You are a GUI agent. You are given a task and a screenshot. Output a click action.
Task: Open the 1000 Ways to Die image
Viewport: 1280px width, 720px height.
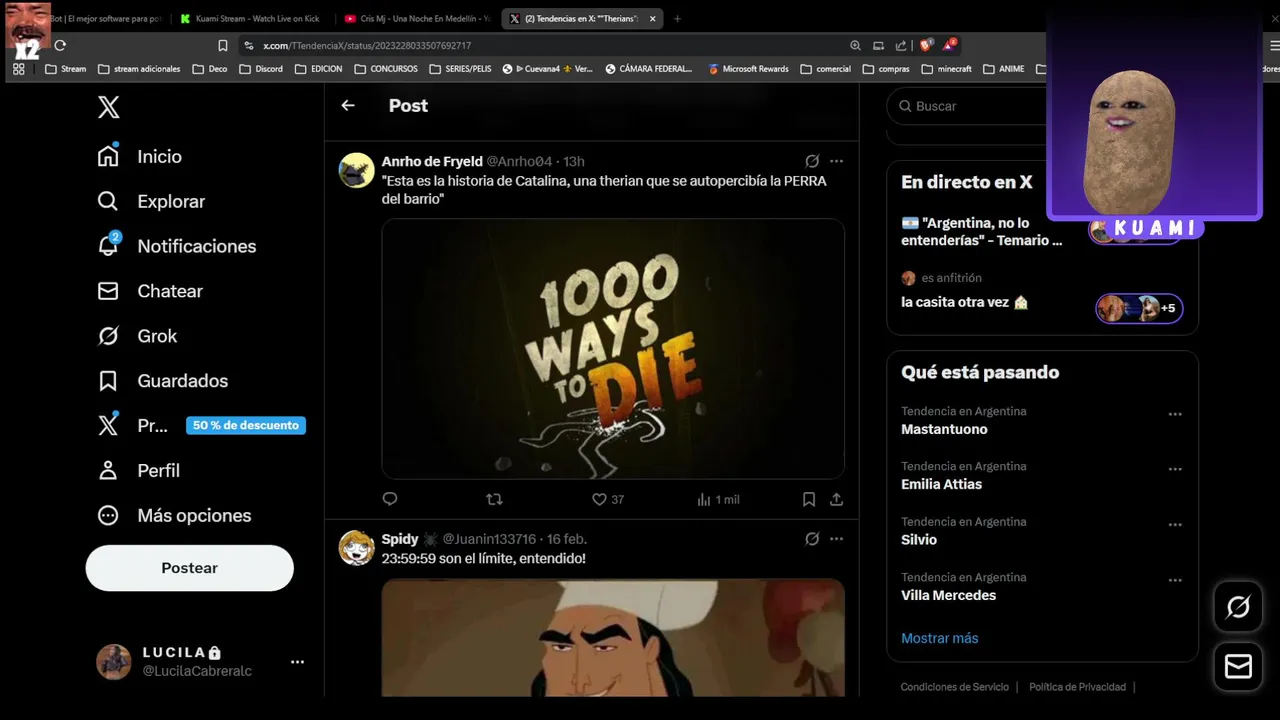(x=613, y=348)
